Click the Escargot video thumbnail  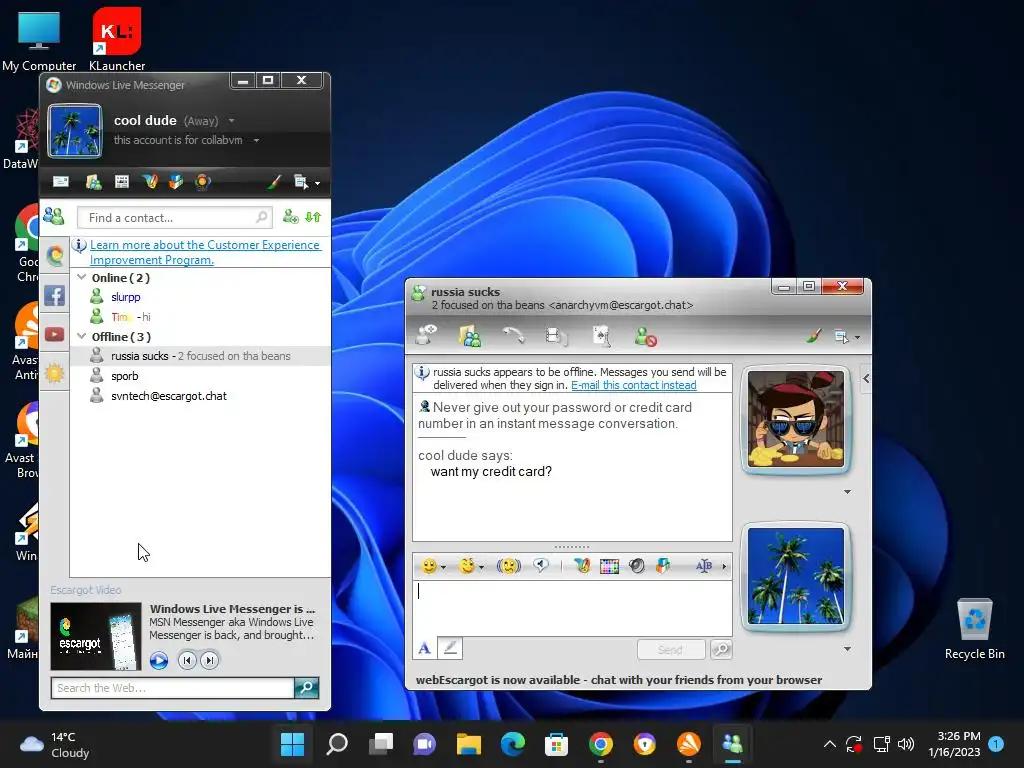[x=96, y=636]
